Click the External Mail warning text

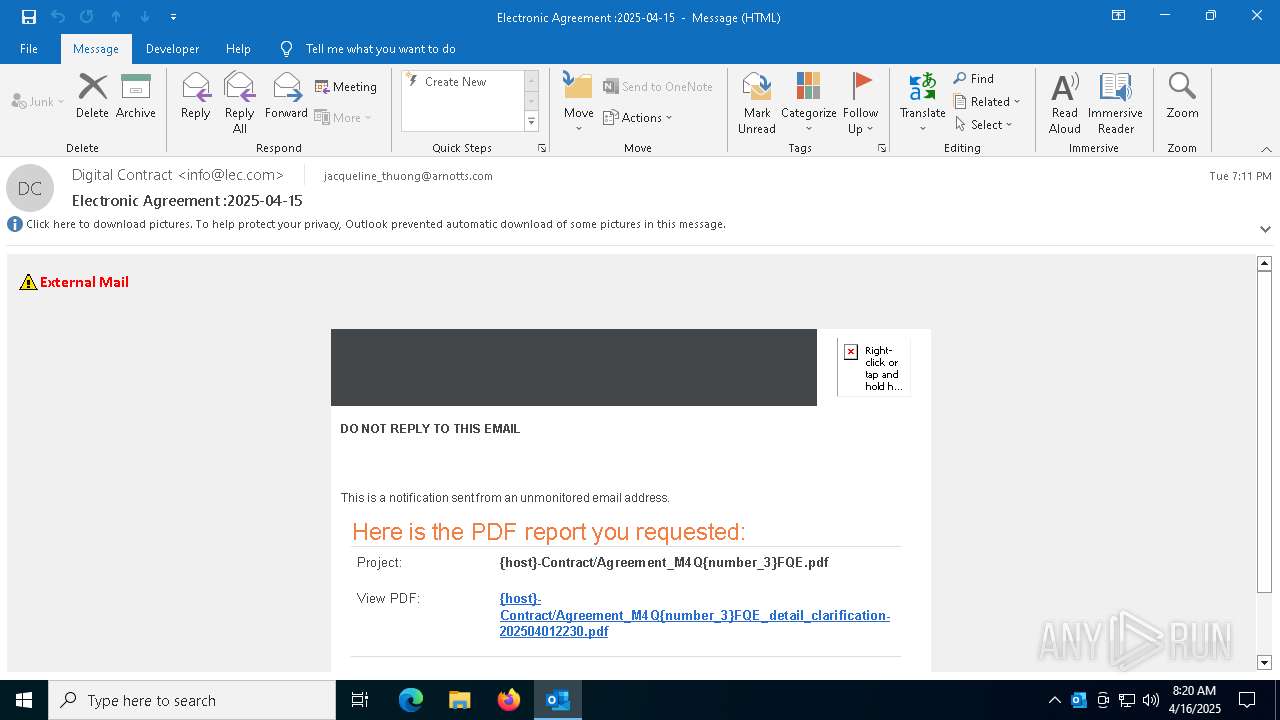pyautogui.click(x=84, y=282)
